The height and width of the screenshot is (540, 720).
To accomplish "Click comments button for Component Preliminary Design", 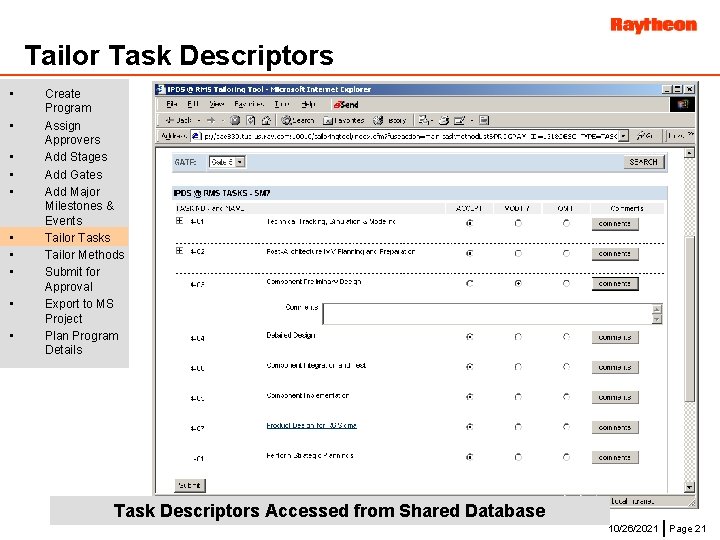I will click(x=615, y=284).
